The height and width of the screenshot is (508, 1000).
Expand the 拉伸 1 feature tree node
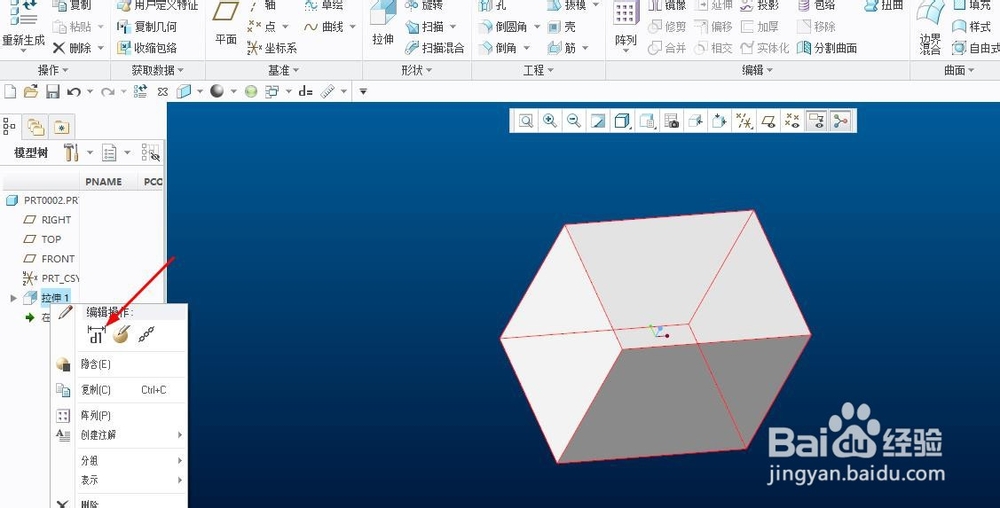click(x=13, y=298)
